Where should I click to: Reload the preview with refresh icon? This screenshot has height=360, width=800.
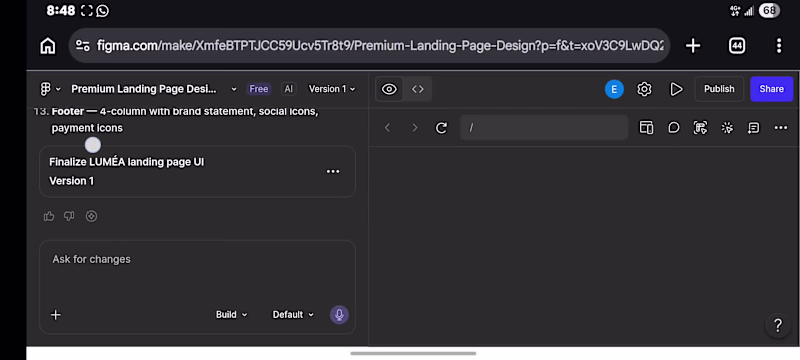441,128
